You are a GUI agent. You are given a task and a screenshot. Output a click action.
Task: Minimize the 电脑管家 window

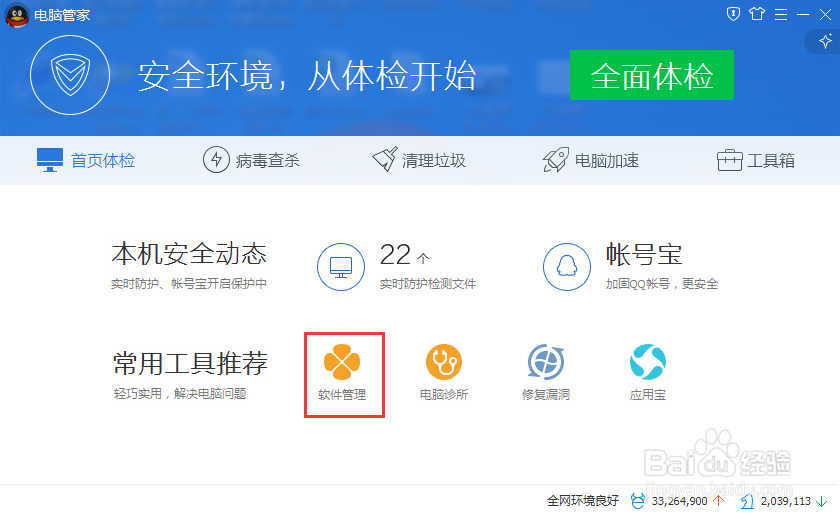803,14
